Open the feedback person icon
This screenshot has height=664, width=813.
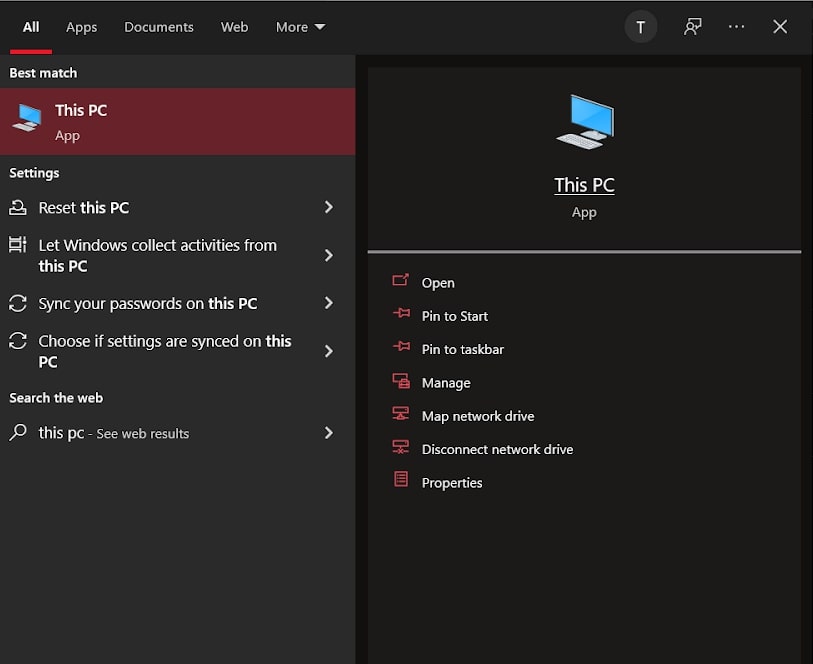[x=693, y=27]
